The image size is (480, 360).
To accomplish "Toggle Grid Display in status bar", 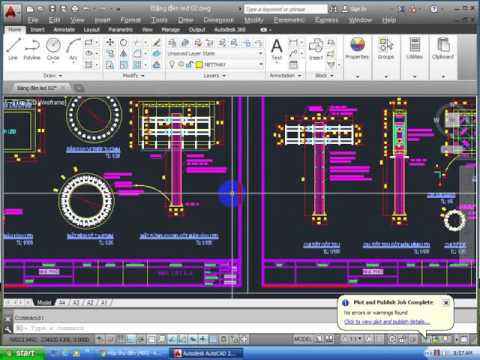I will pyautogui.click(x=121, y=339).
